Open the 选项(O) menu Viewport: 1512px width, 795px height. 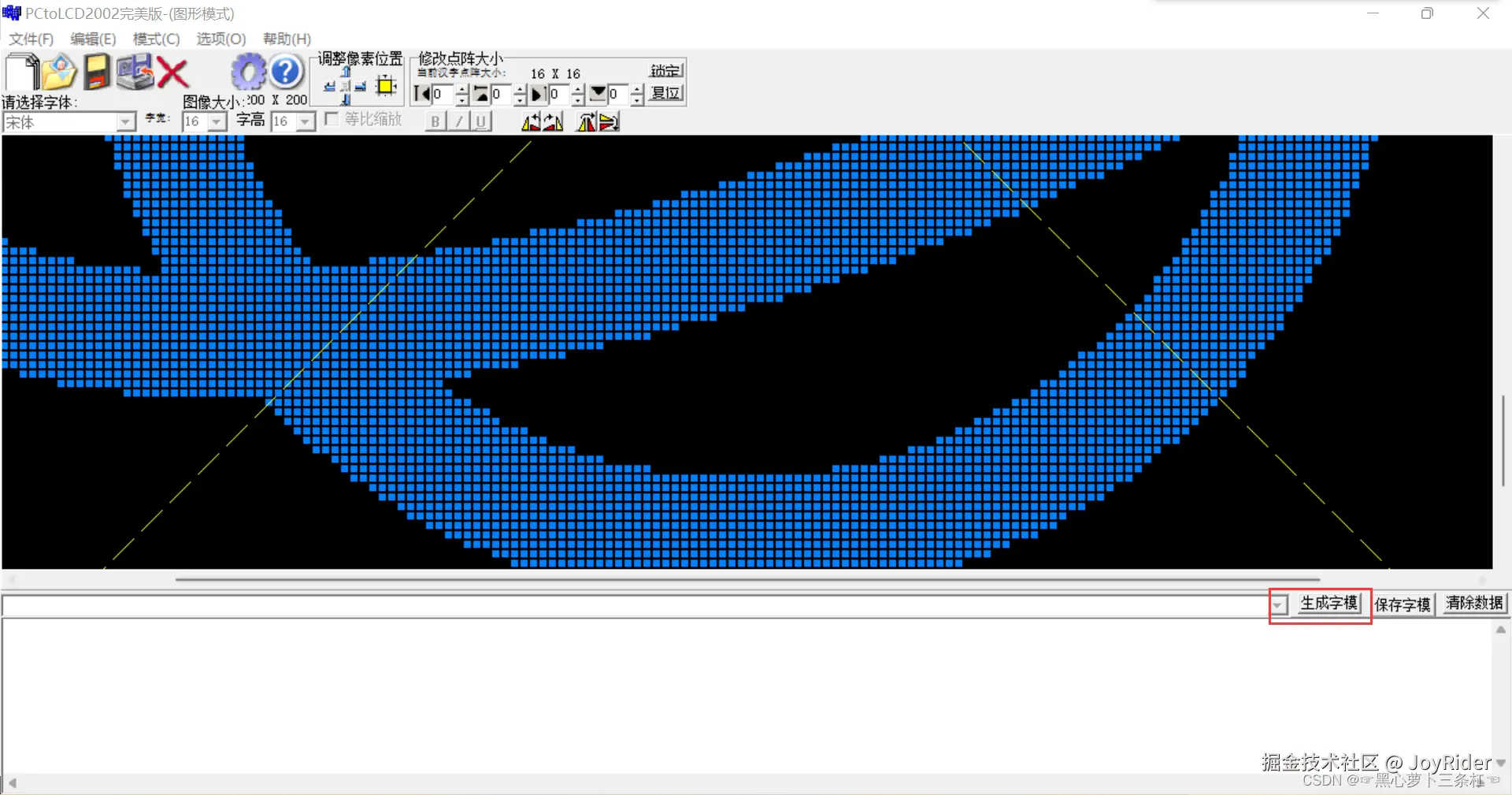click(x=221, y=39)
